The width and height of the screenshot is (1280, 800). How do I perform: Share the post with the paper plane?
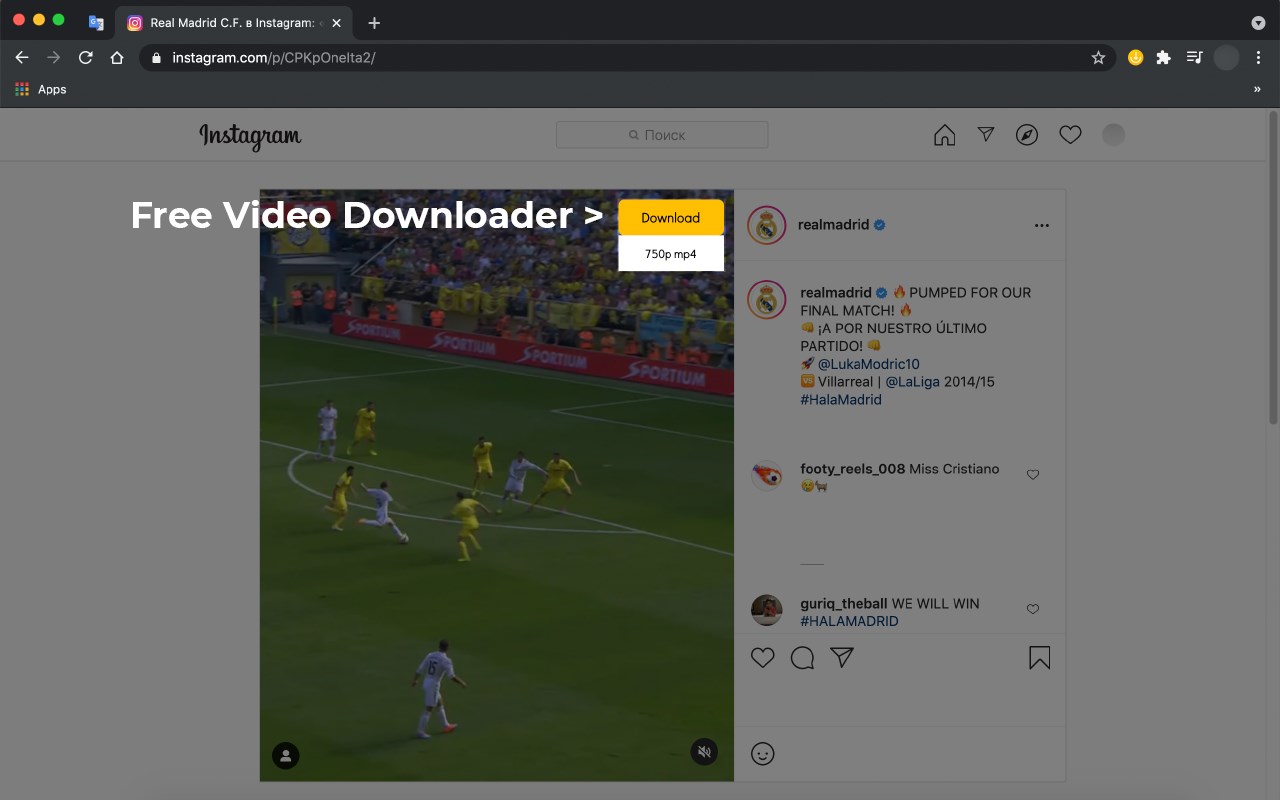tap(842, 657)
